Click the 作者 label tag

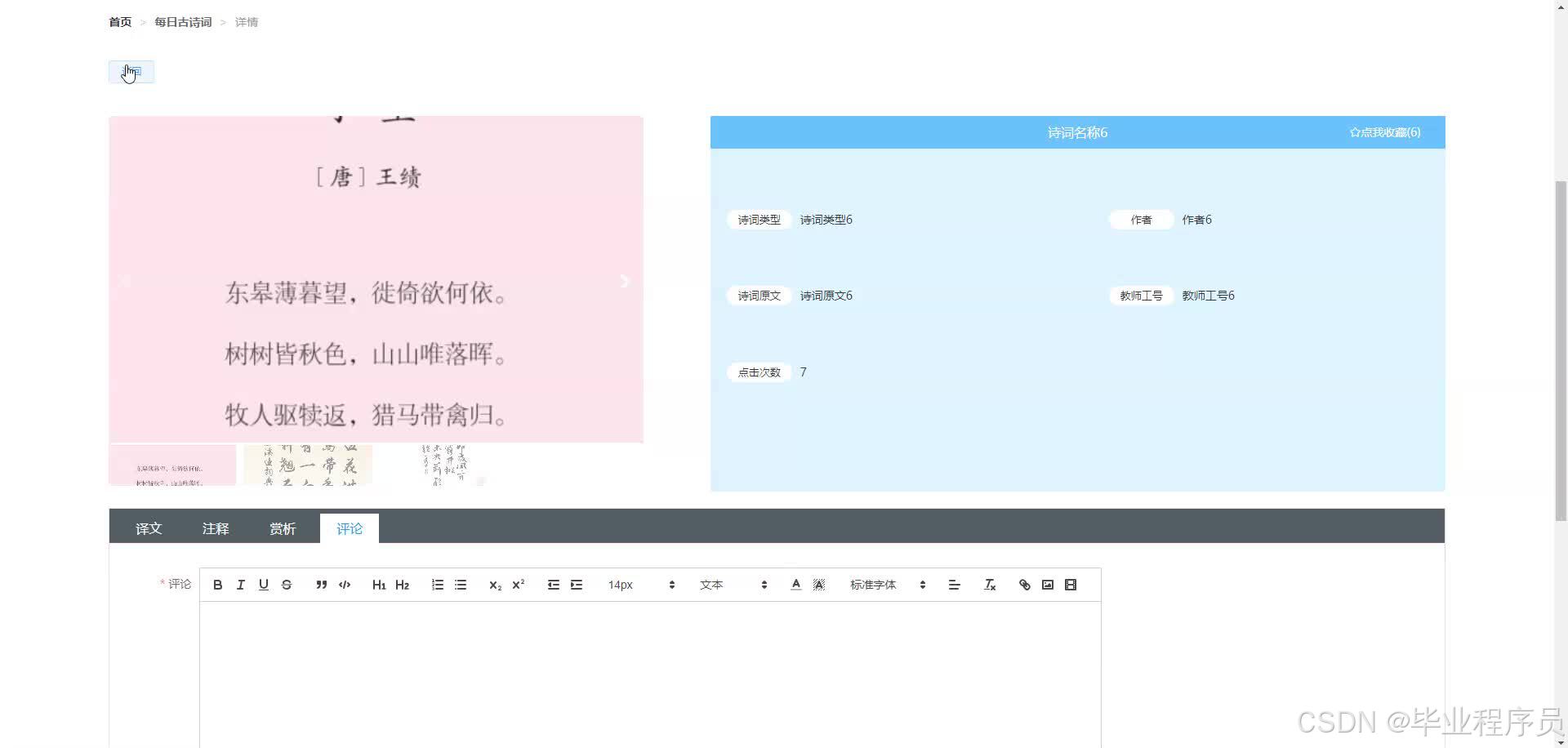point(1141,220)
